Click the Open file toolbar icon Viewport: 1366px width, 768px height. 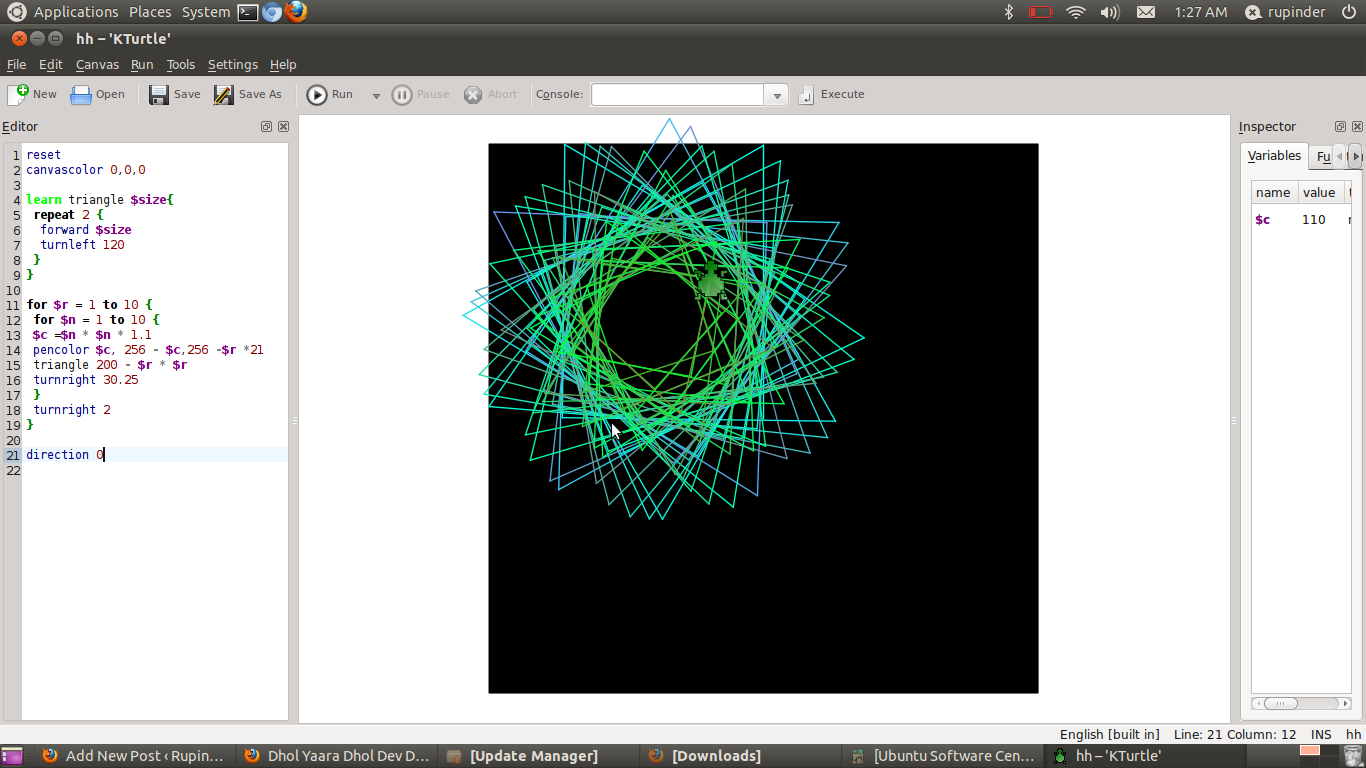(97, 95)
